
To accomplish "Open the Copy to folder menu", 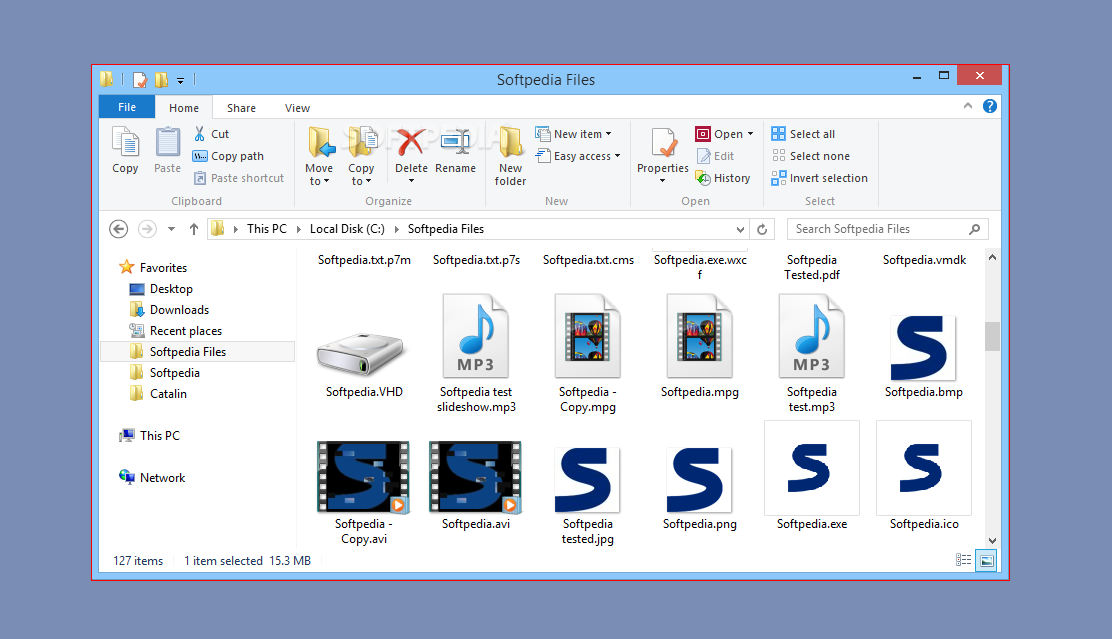I will point(361,155).
